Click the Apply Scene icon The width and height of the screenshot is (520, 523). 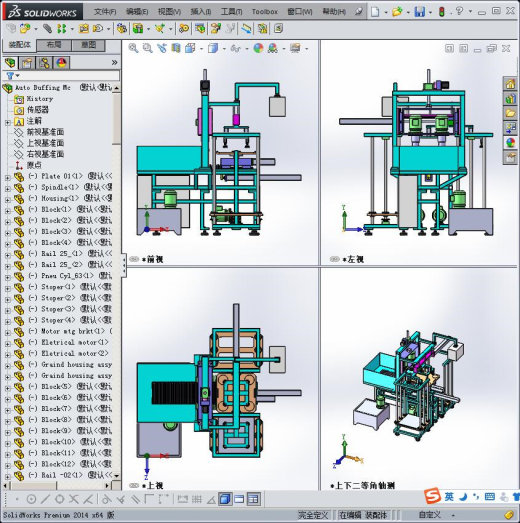(273, 48)
